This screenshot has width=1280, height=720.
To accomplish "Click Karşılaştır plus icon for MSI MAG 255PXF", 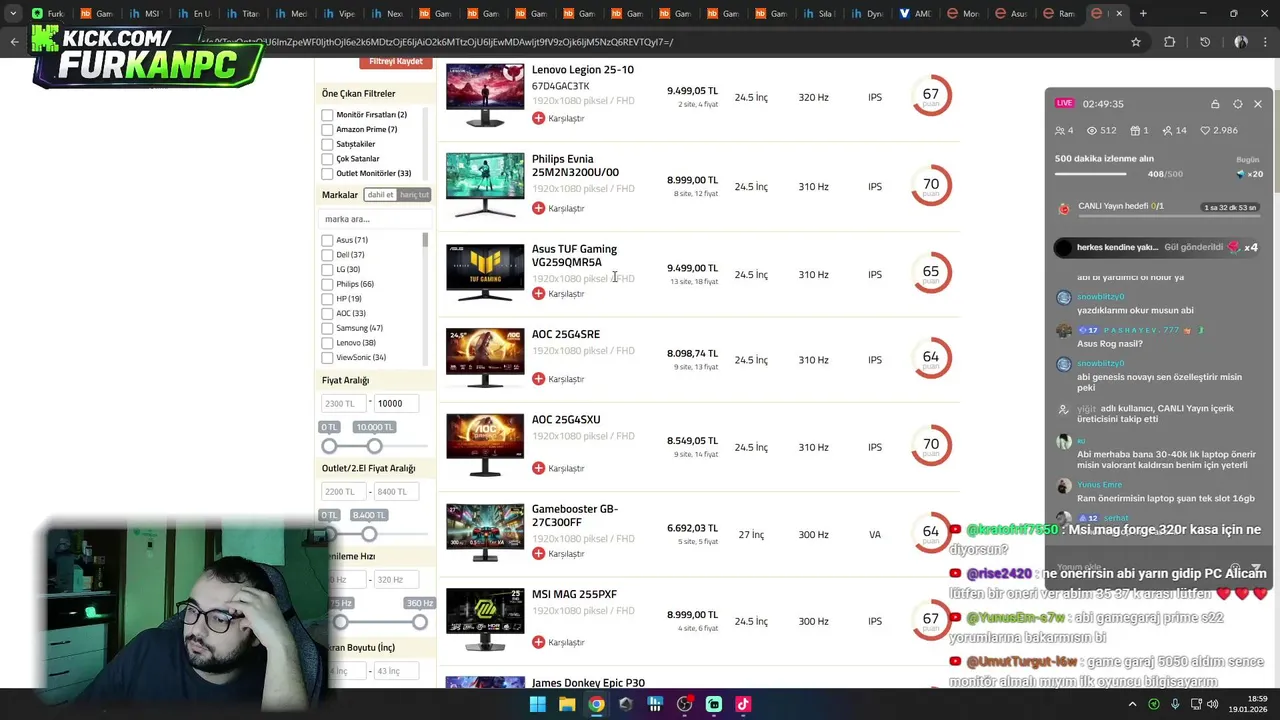I will (538, 642).
